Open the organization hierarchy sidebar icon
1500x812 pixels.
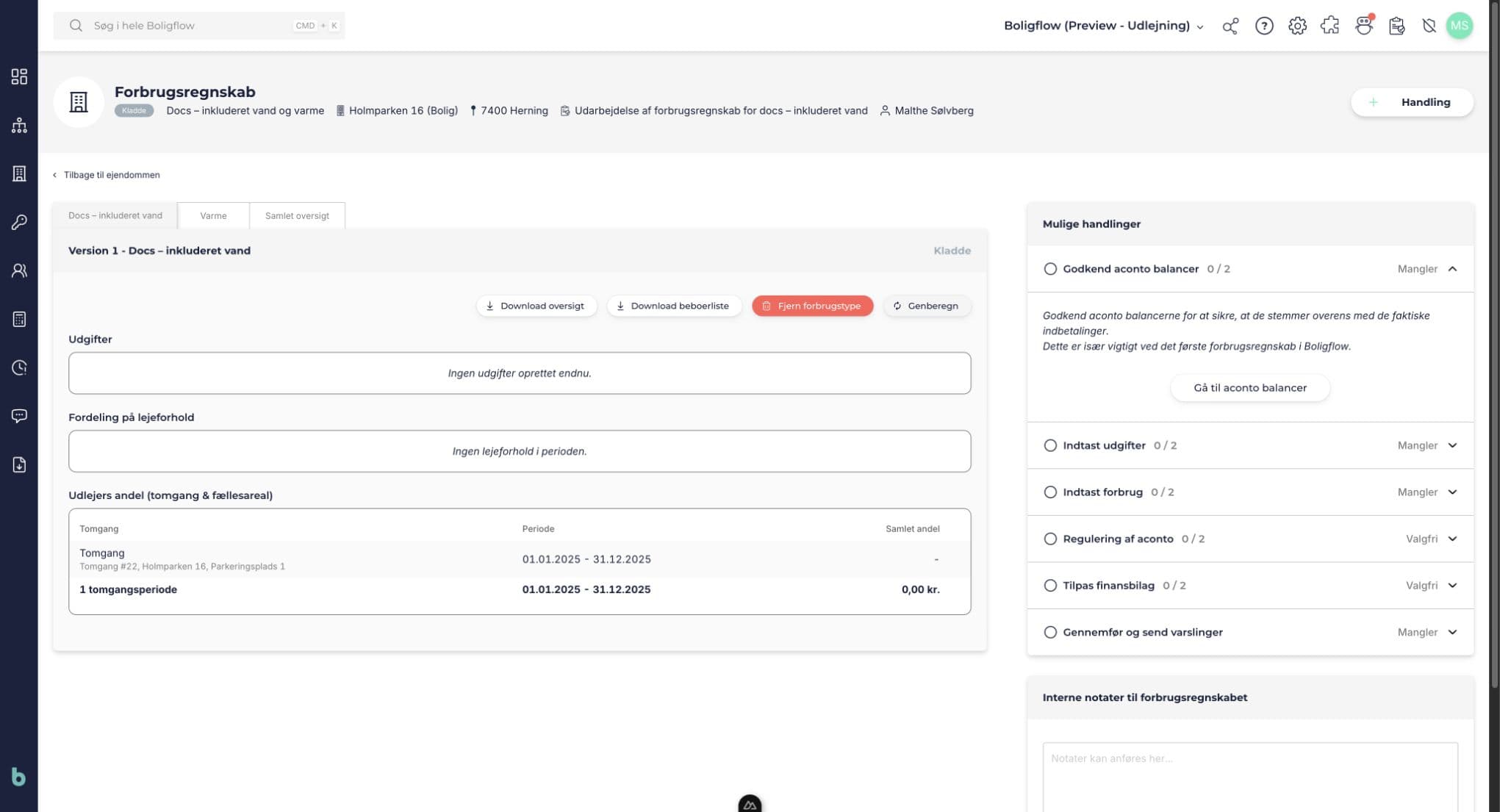click(19, 125)
